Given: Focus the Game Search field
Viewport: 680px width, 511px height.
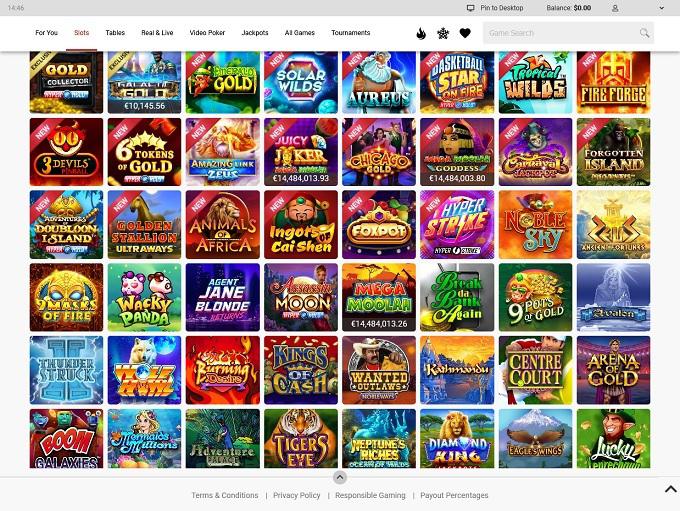Looking at the screenshot, I should pos(561,33).
